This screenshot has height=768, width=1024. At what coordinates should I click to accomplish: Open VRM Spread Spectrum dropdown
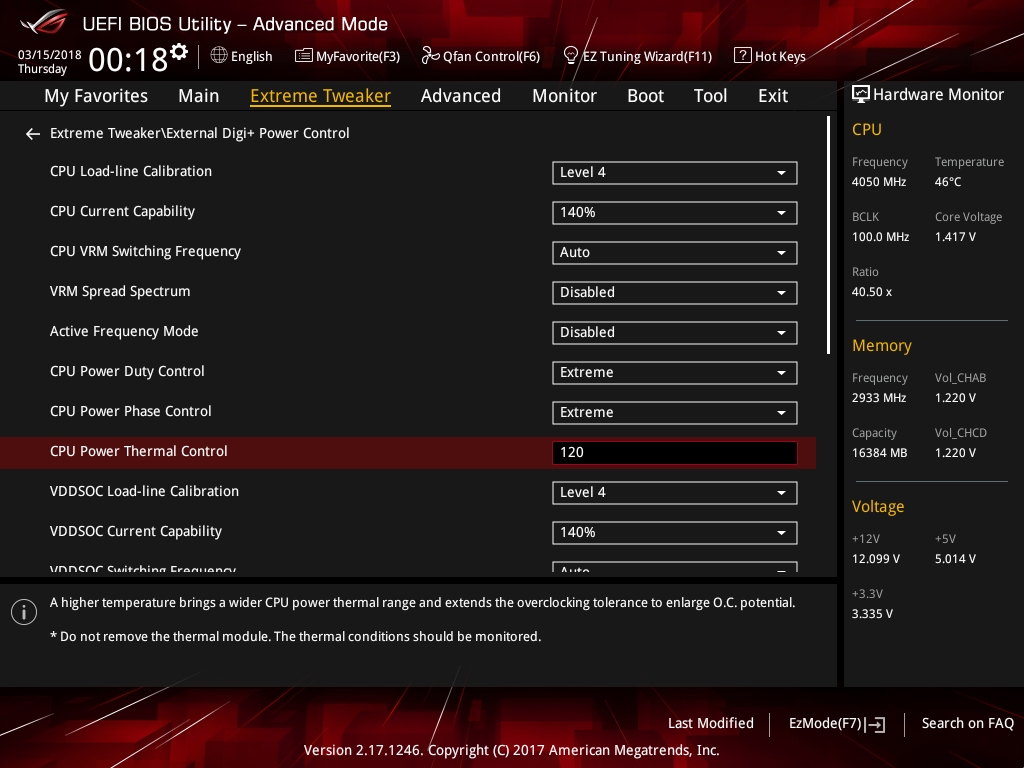coord(675,293)
